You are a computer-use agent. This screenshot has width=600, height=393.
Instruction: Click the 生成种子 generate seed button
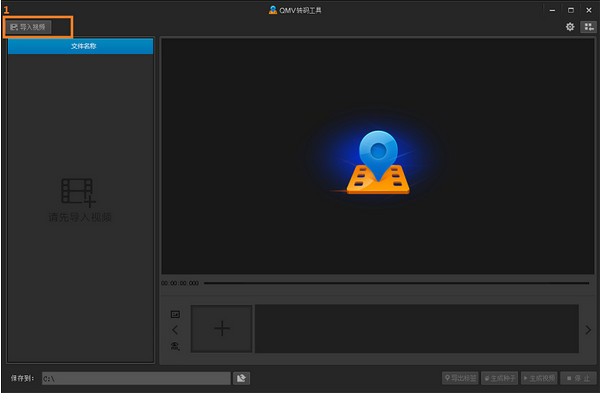point(499,378)
